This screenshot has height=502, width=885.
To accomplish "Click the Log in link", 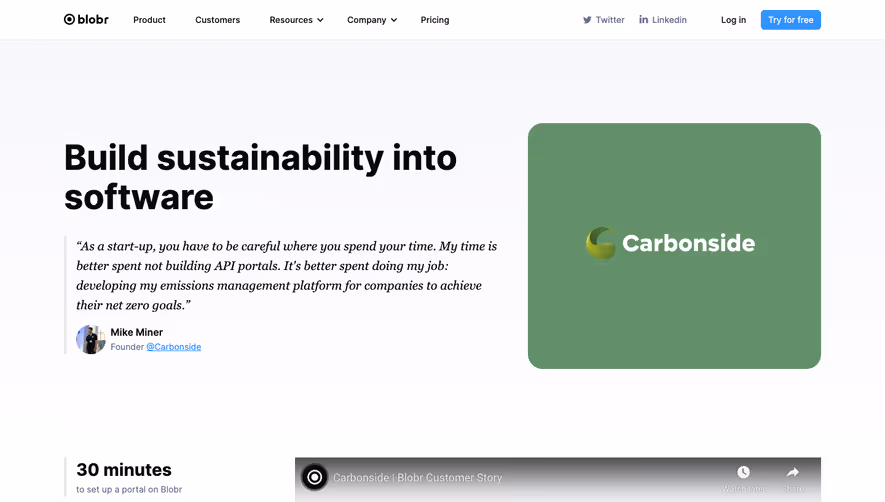I will point(733,20).
